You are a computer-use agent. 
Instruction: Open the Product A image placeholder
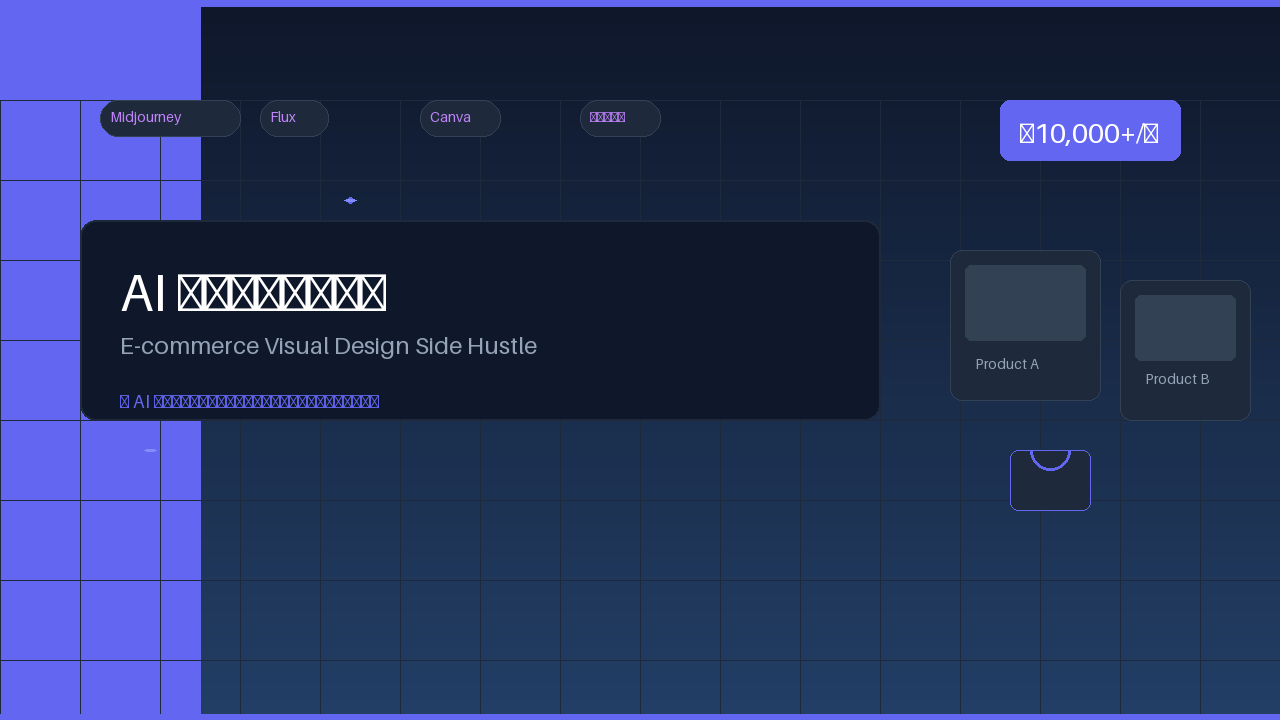click(1025, 303)
